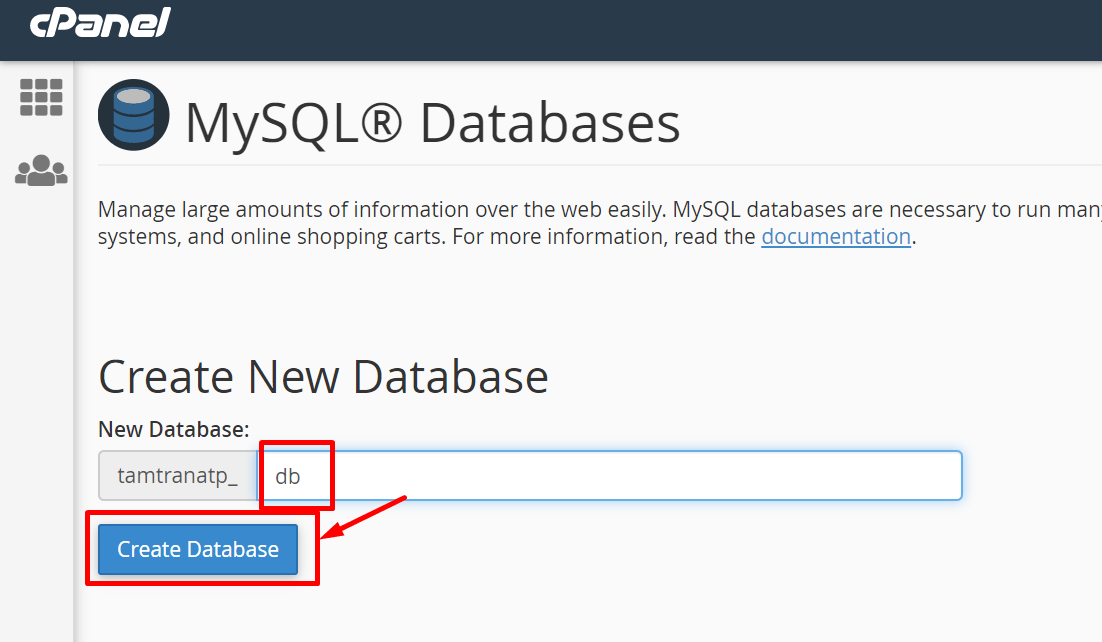Focus the New Database name field

pyautogui.click(x=610, y=476)
